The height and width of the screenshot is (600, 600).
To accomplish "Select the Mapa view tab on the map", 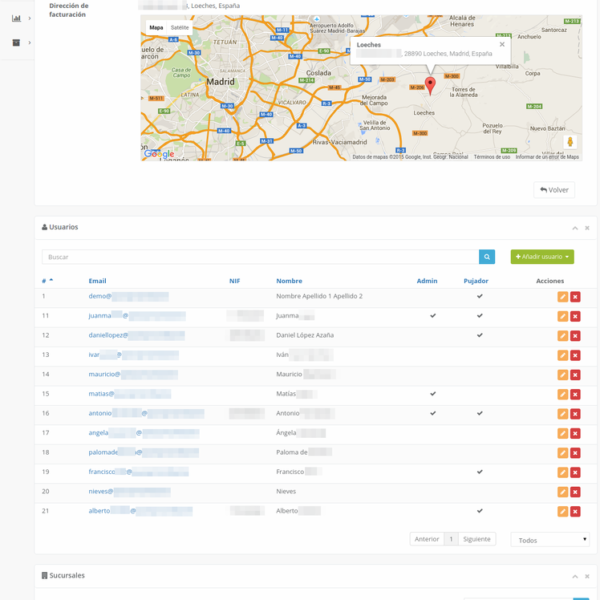I will 156,28.
